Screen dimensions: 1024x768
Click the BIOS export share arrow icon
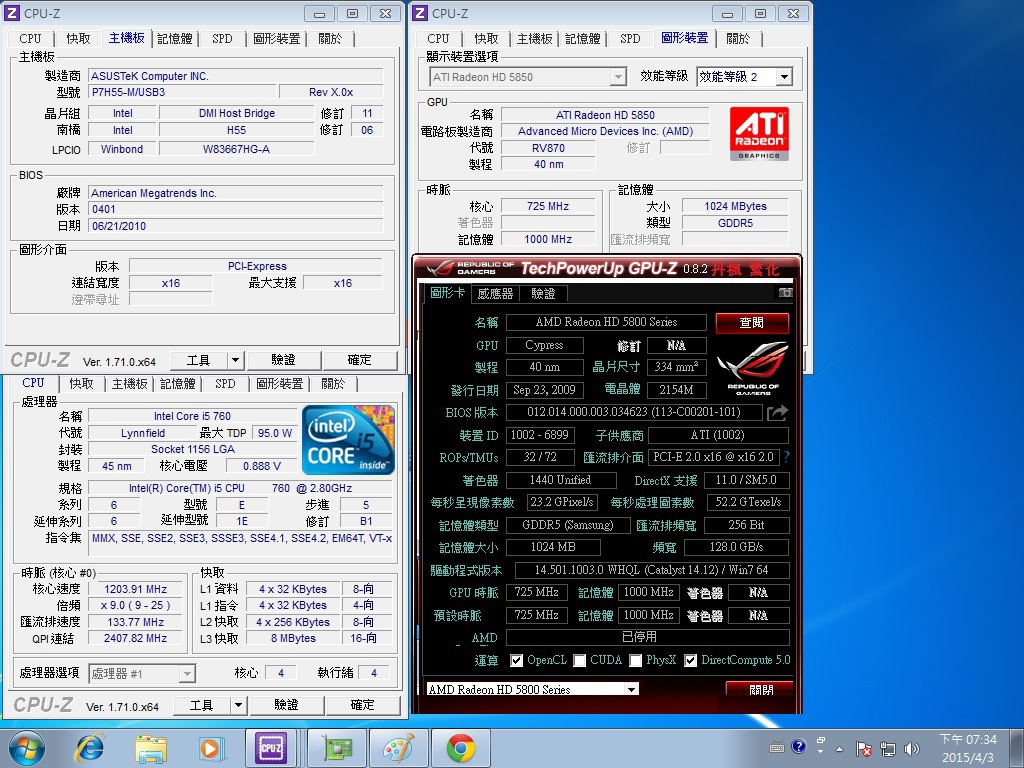[777, 412]
